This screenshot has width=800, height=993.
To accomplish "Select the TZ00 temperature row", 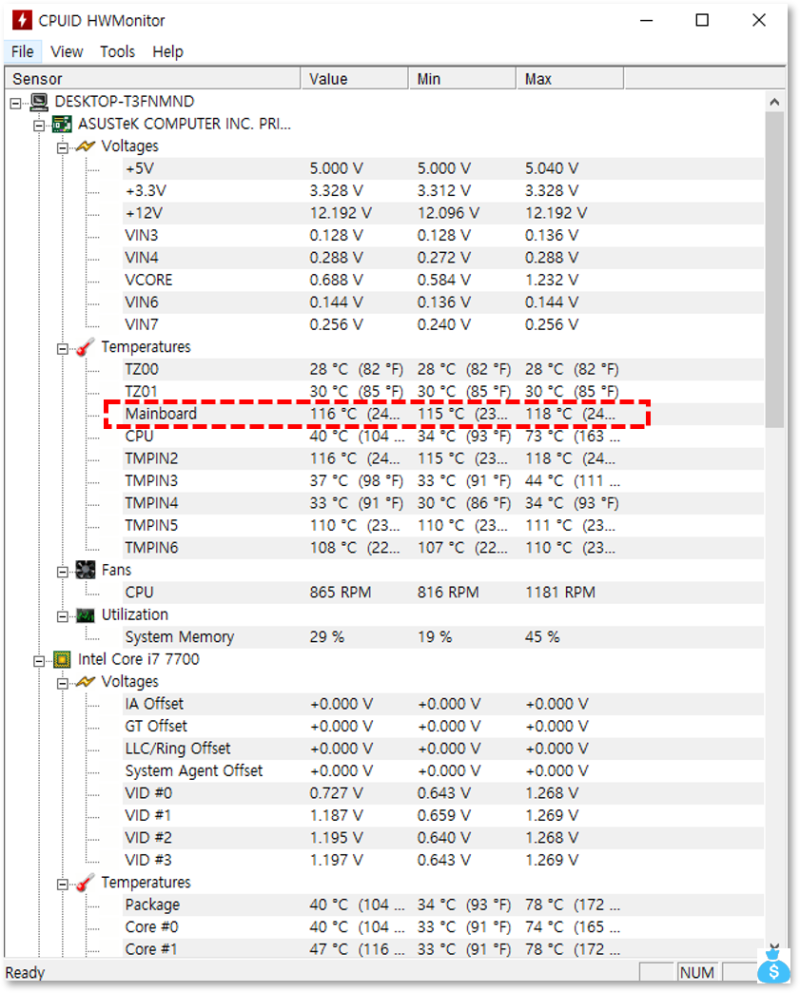I will click(443, 369).
